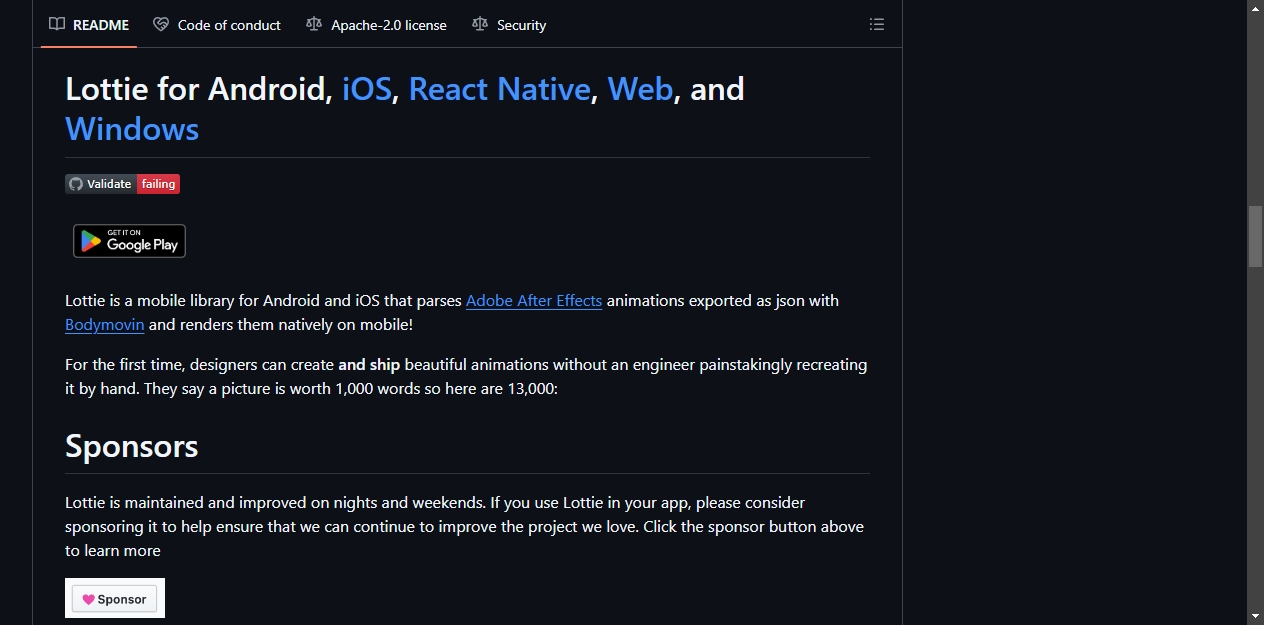This screenshot has width=1264, height=625.
Task: Click the vertical scrollbar thumb
Action: 1255,236
